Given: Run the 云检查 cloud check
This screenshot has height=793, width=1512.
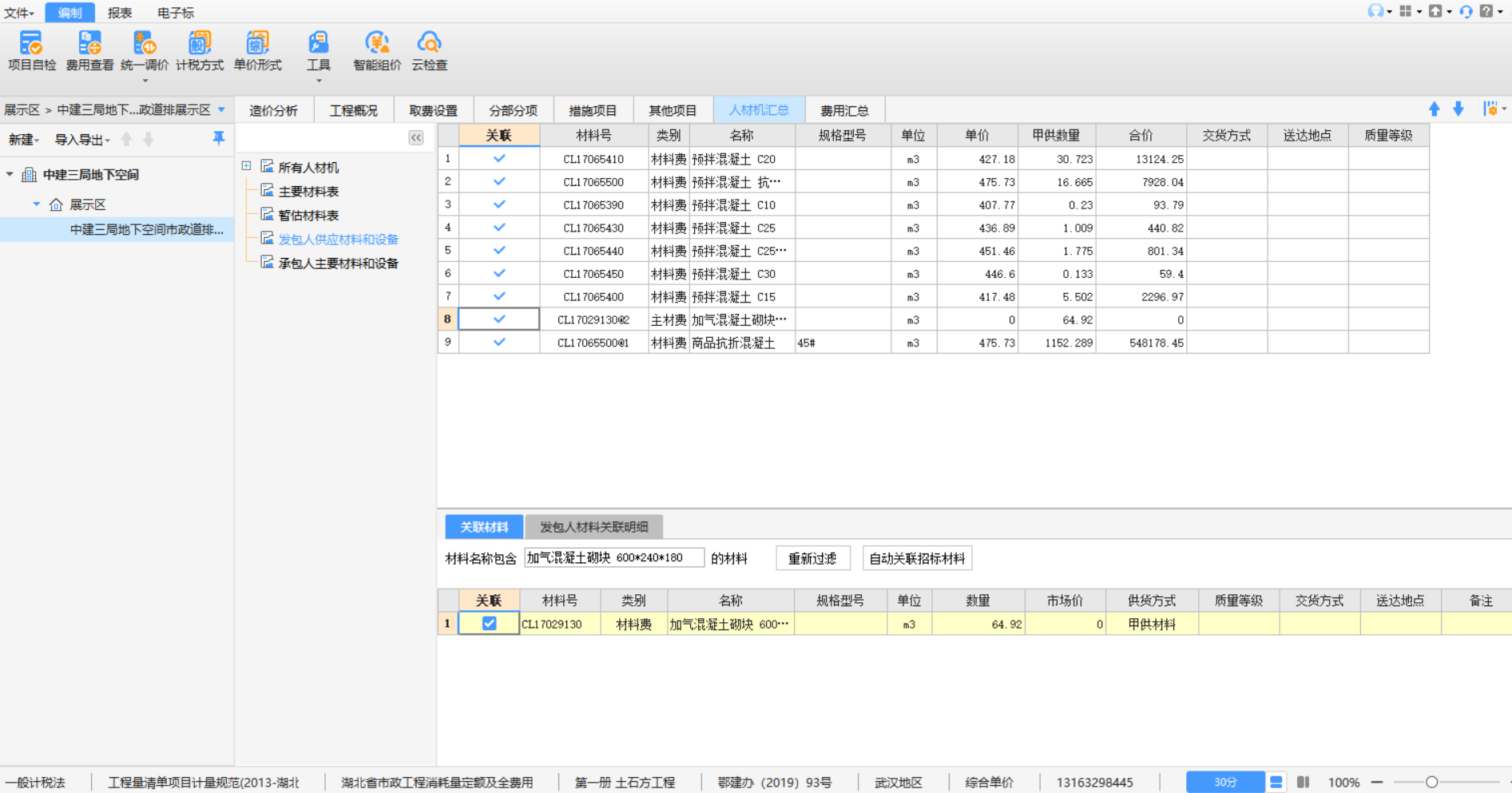Looking at the screenshot, I should [x=429, y=52].
